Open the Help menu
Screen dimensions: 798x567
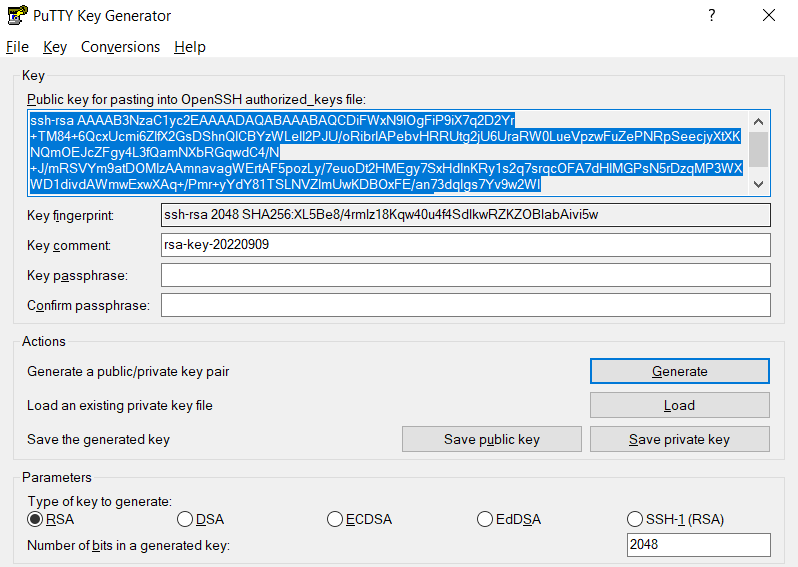pos(190,47)
